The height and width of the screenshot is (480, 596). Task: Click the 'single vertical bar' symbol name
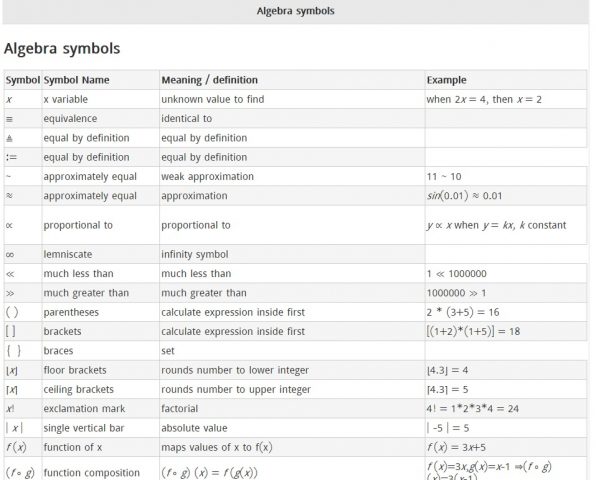tap(84, 428)
